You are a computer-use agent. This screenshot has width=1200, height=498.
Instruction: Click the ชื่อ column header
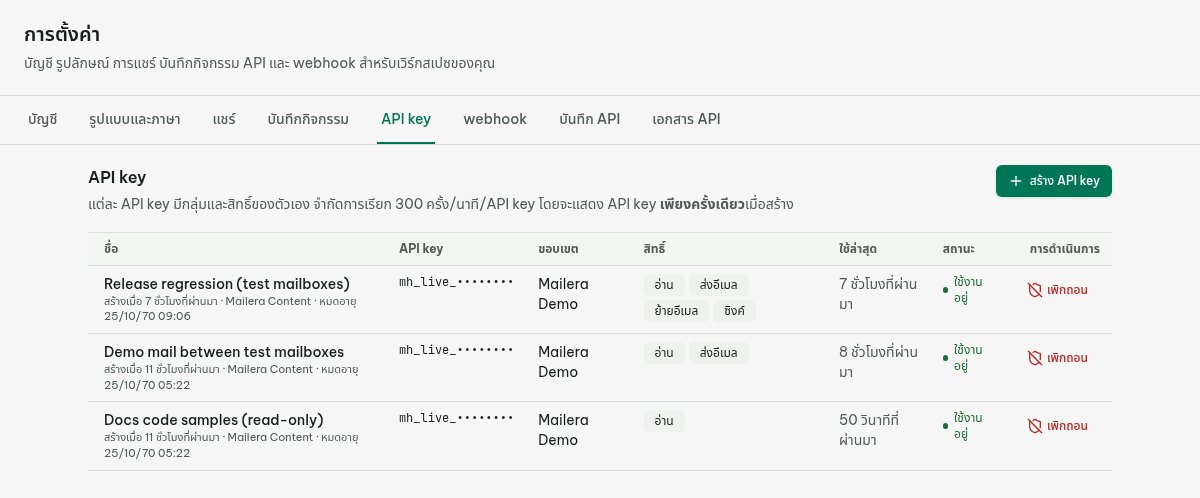point(111,247)
